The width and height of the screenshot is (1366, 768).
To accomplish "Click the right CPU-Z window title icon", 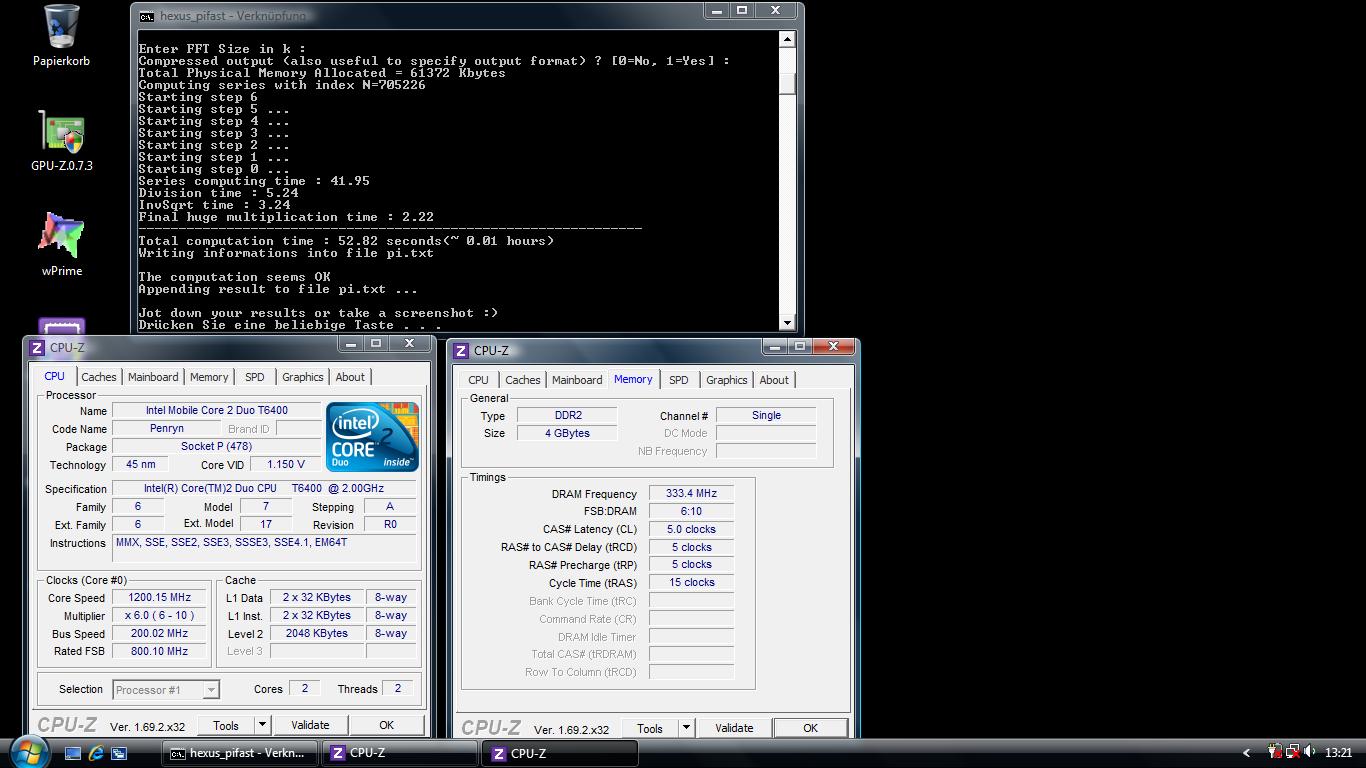I will (x=461, y=351).
